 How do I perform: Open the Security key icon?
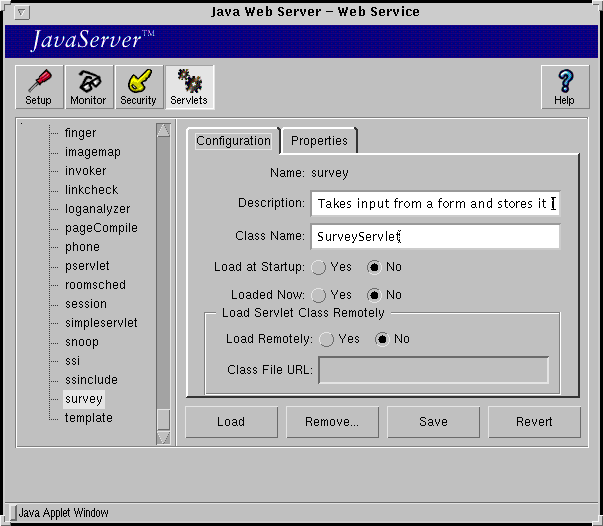coord(139,87)
